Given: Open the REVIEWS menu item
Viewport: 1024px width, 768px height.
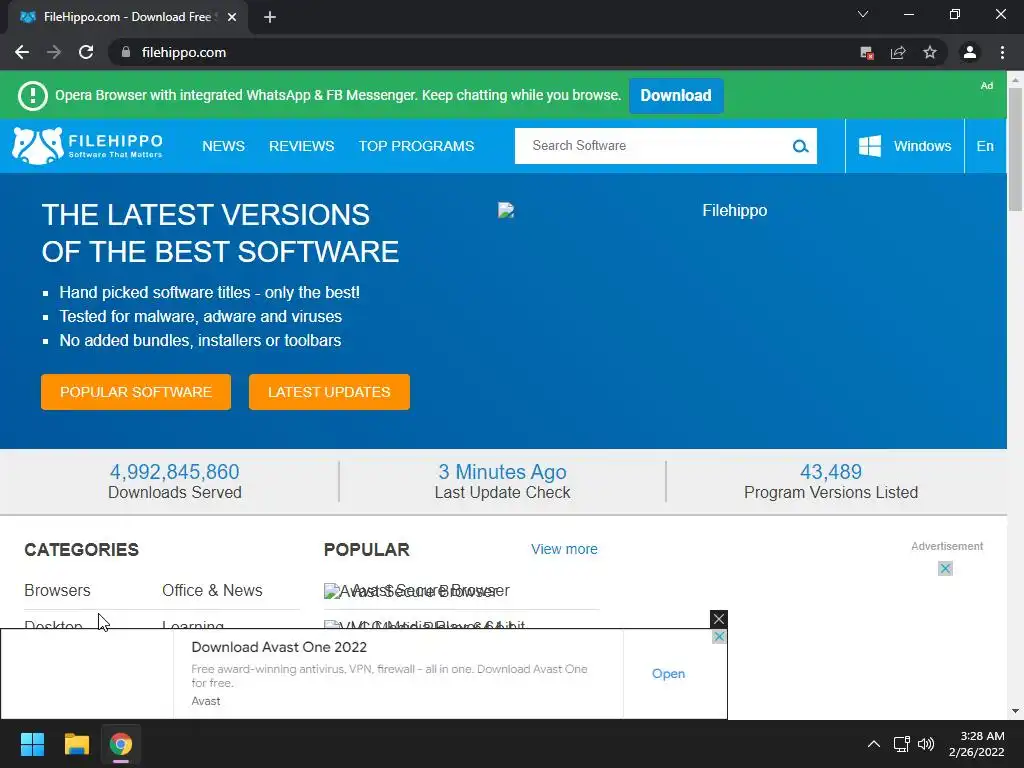Looking at the screenshot, I should 302,146.
